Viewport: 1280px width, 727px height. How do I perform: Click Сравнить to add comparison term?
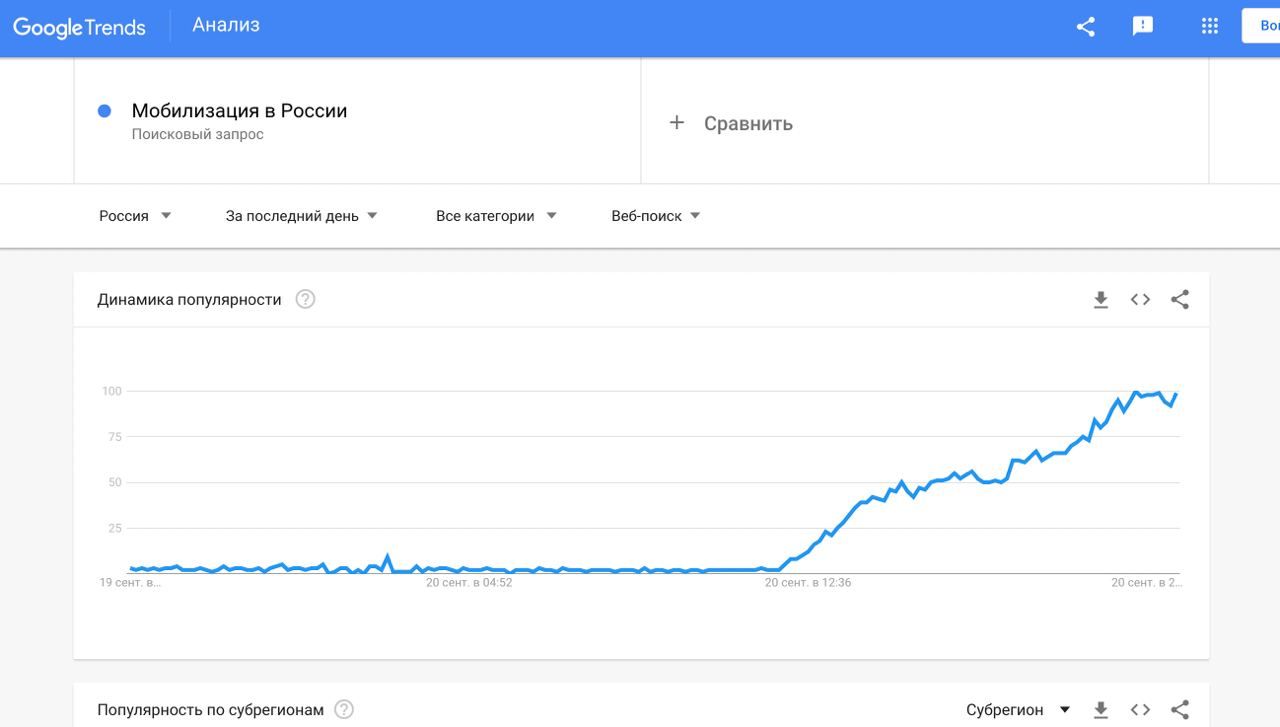[732, 123]
